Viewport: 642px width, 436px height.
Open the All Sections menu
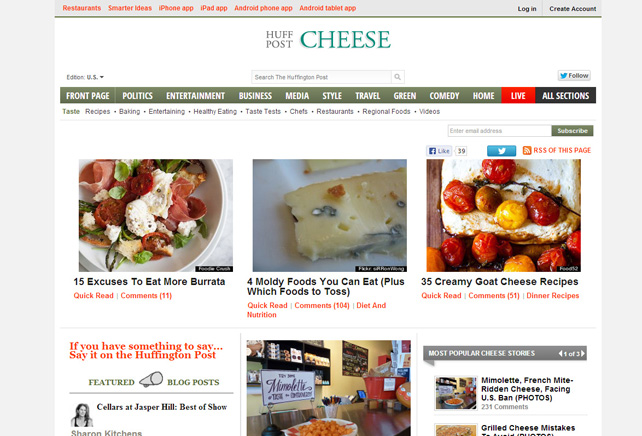(565, 96)
